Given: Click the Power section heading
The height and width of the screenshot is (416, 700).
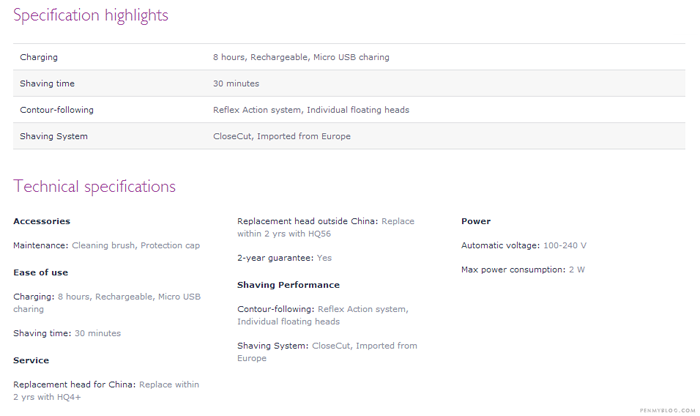Looking at the screenshot, I should pos(476,221).
